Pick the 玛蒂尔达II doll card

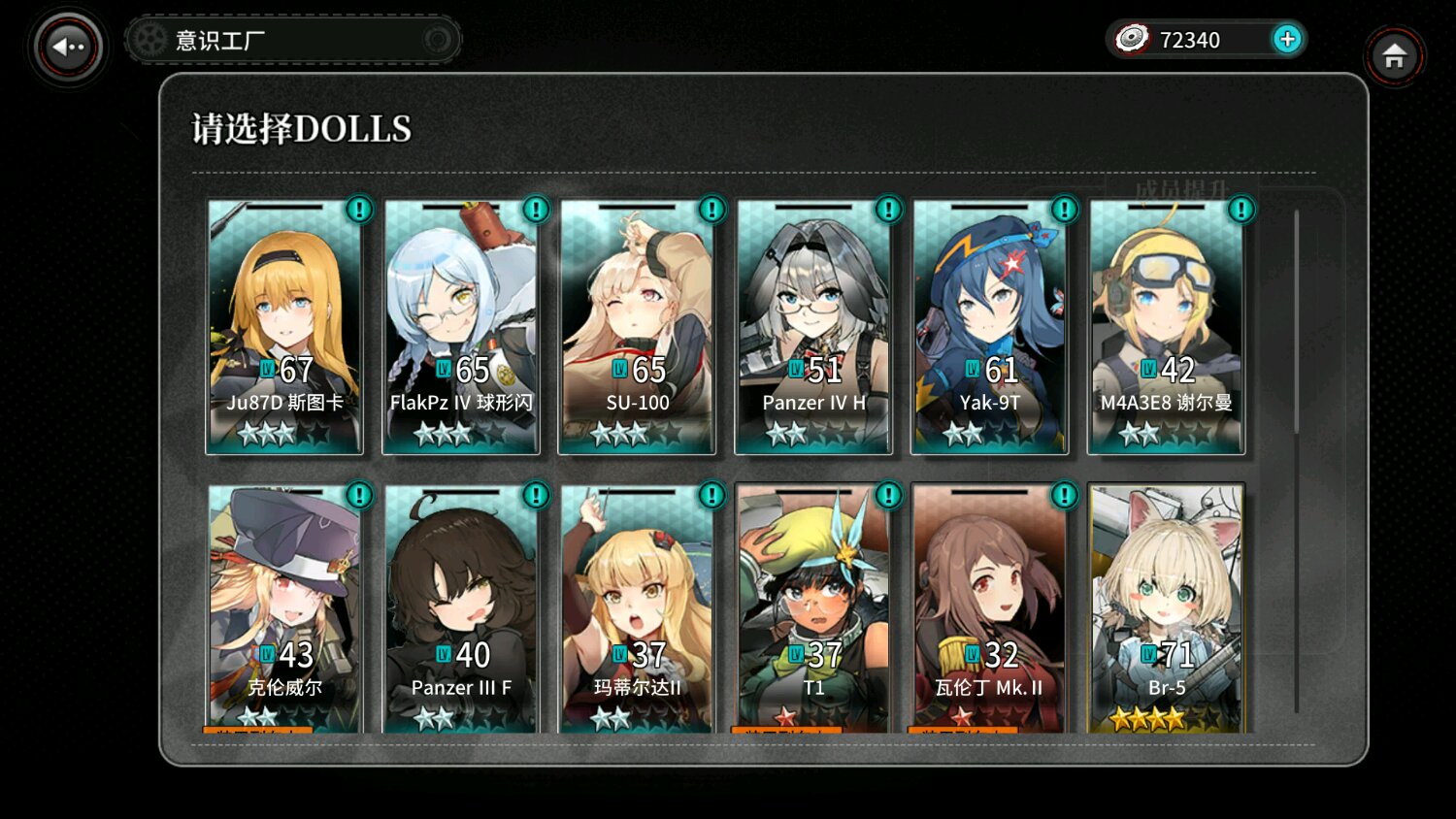(x=637, y=609)
